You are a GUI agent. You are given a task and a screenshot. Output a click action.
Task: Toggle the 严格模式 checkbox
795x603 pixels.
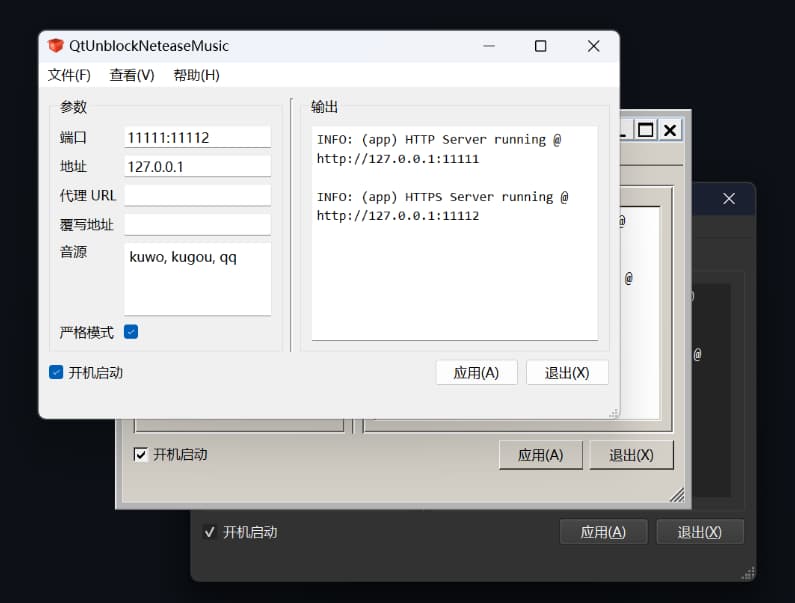[x=131, y=332]
